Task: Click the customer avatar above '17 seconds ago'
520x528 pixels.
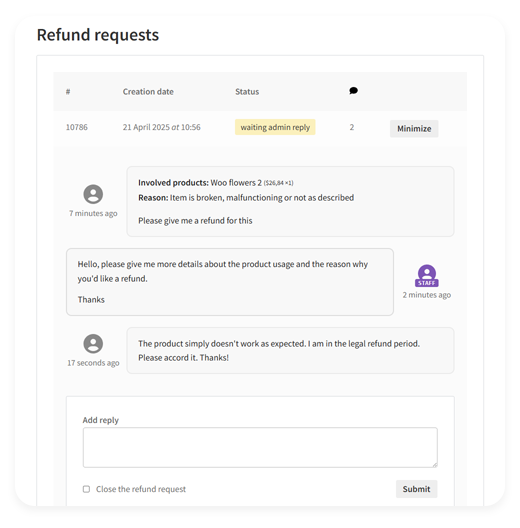Action: pyautogui.click(x=93, y=343)
